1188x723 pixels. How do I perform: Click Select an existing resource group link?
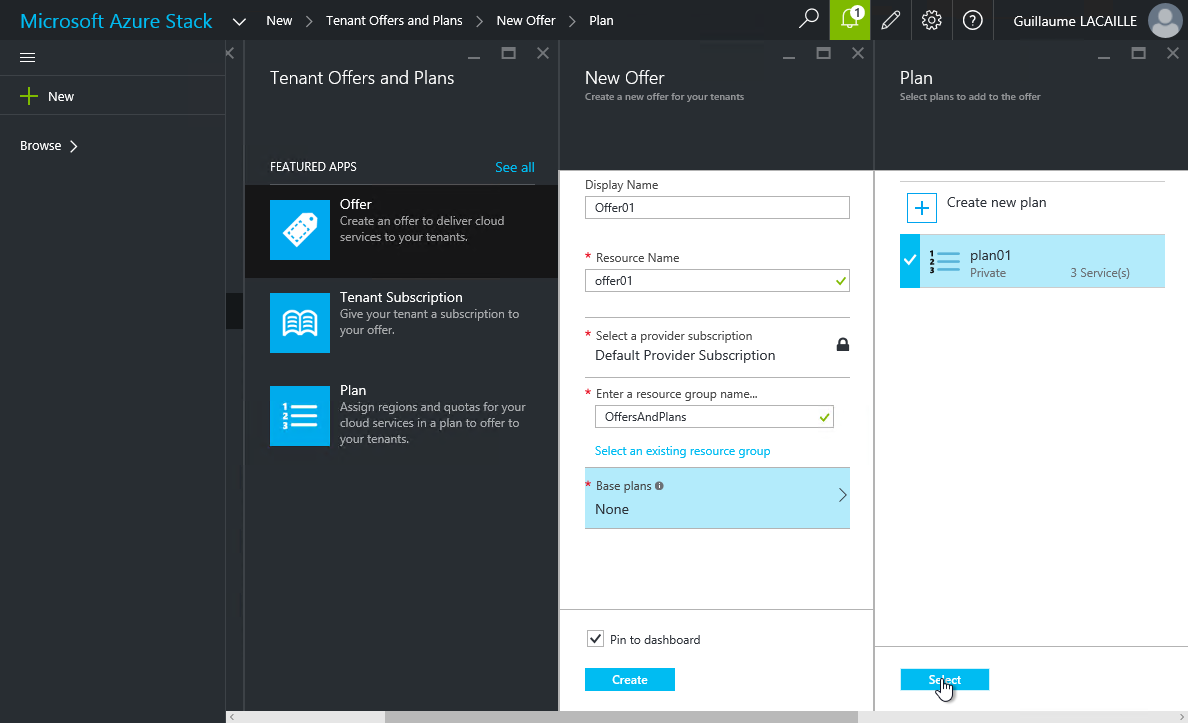click(x=683, y=451)
